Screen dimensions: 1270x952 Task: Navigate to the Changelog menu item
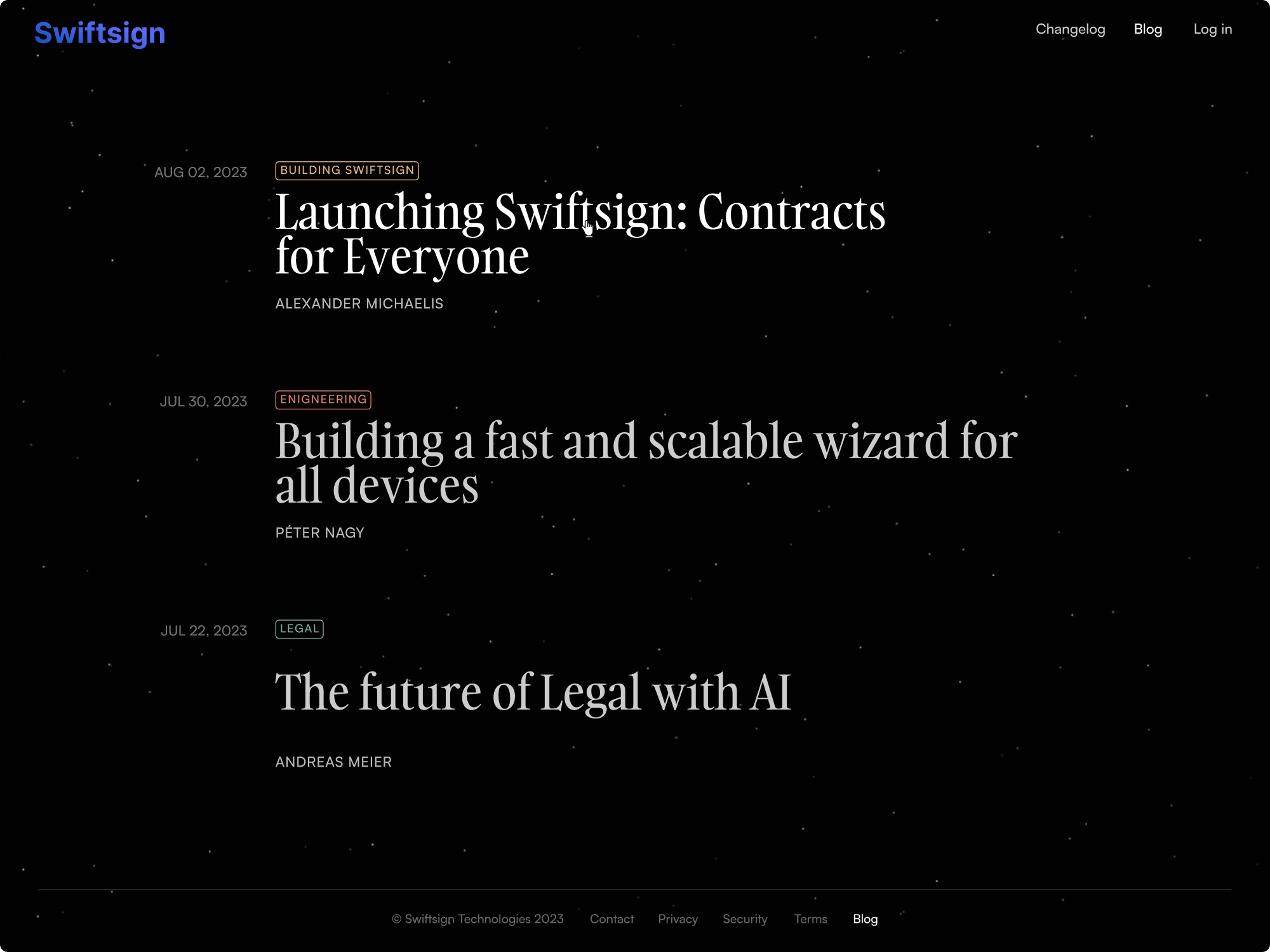tap(1070, 28)
